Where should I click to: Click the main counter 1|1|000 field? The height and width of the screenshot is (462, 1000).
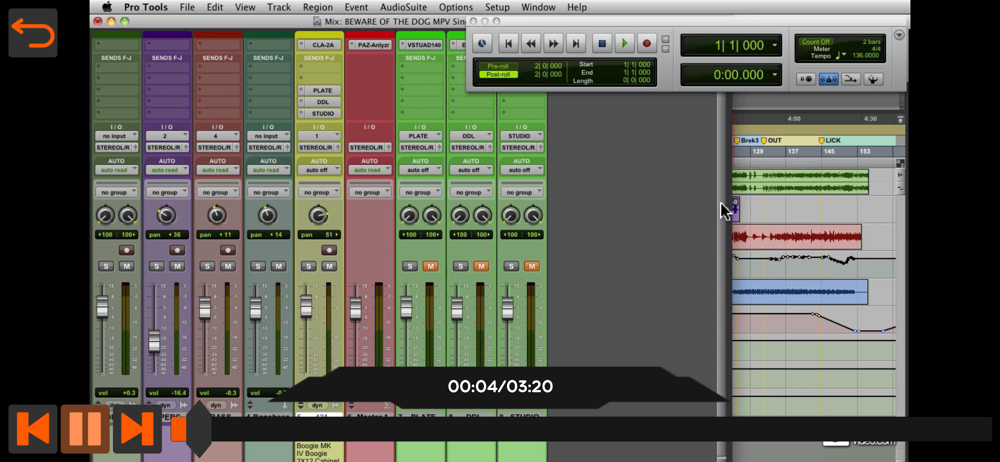click(731, 45)
